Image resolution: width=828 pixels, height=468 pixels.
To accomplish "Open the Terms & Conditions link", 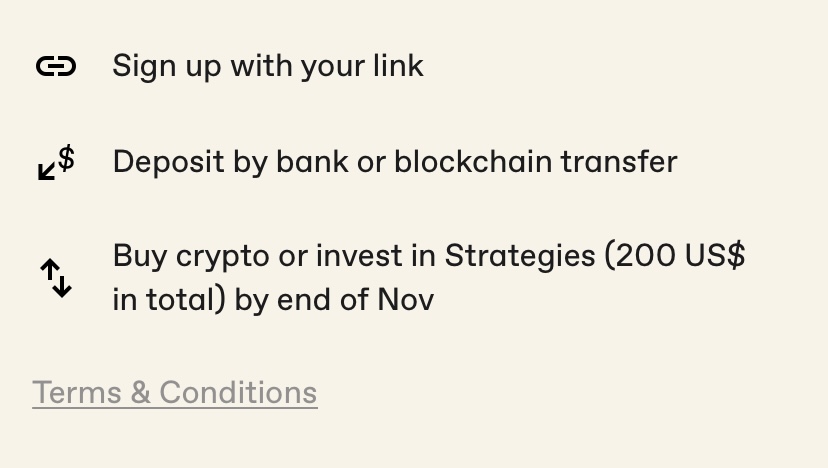I will point(174,392).
